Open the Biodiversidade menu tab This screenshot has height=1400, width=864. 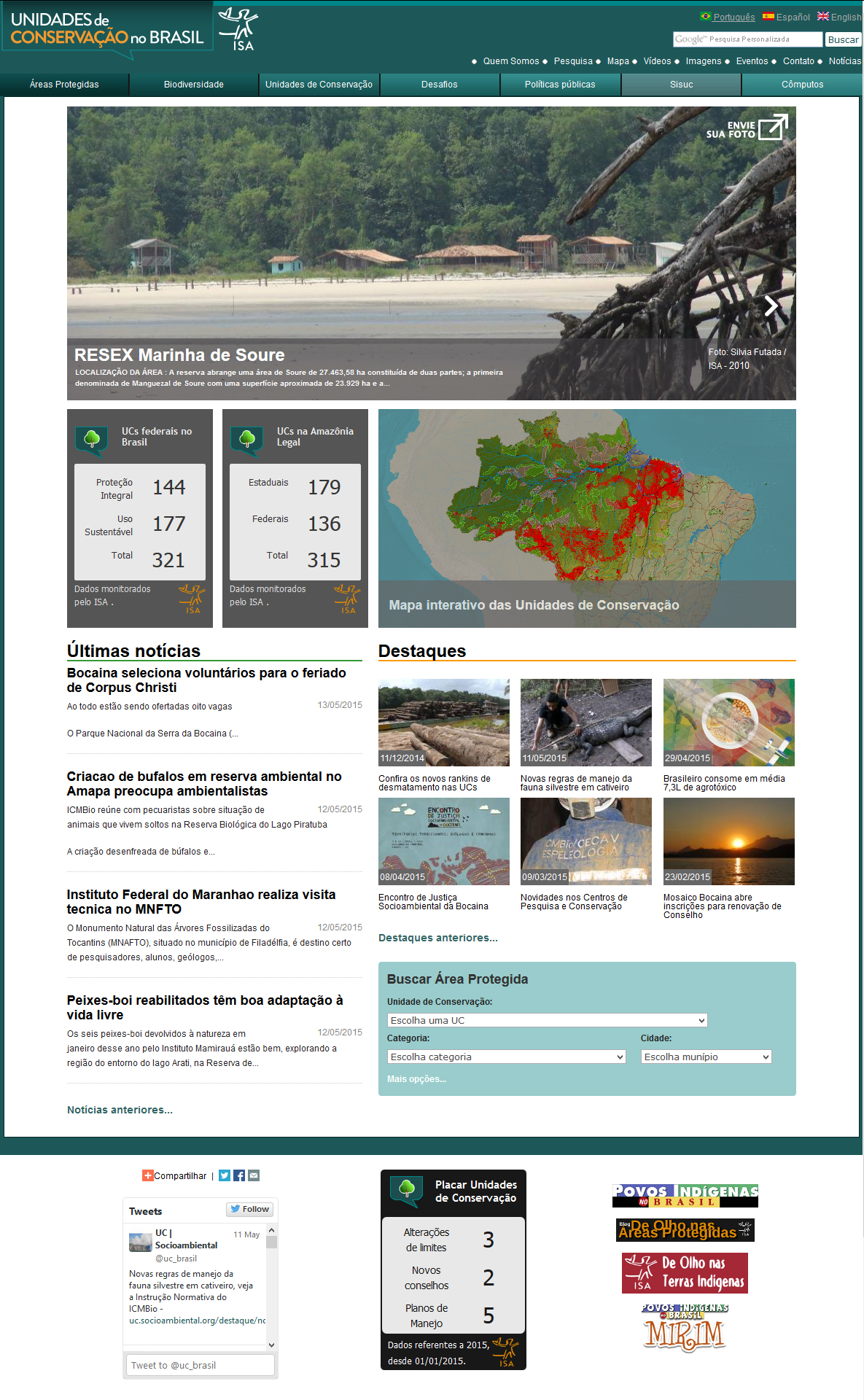[x=194, y=85]
